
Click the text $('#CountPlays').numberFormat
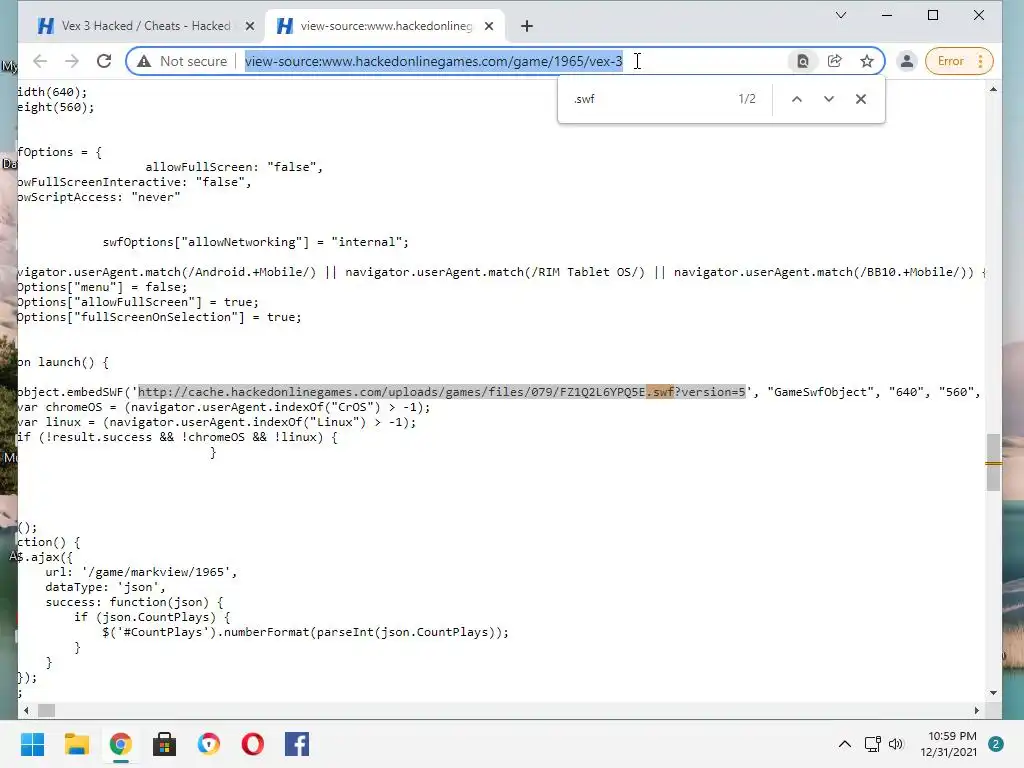click(206, 632)
